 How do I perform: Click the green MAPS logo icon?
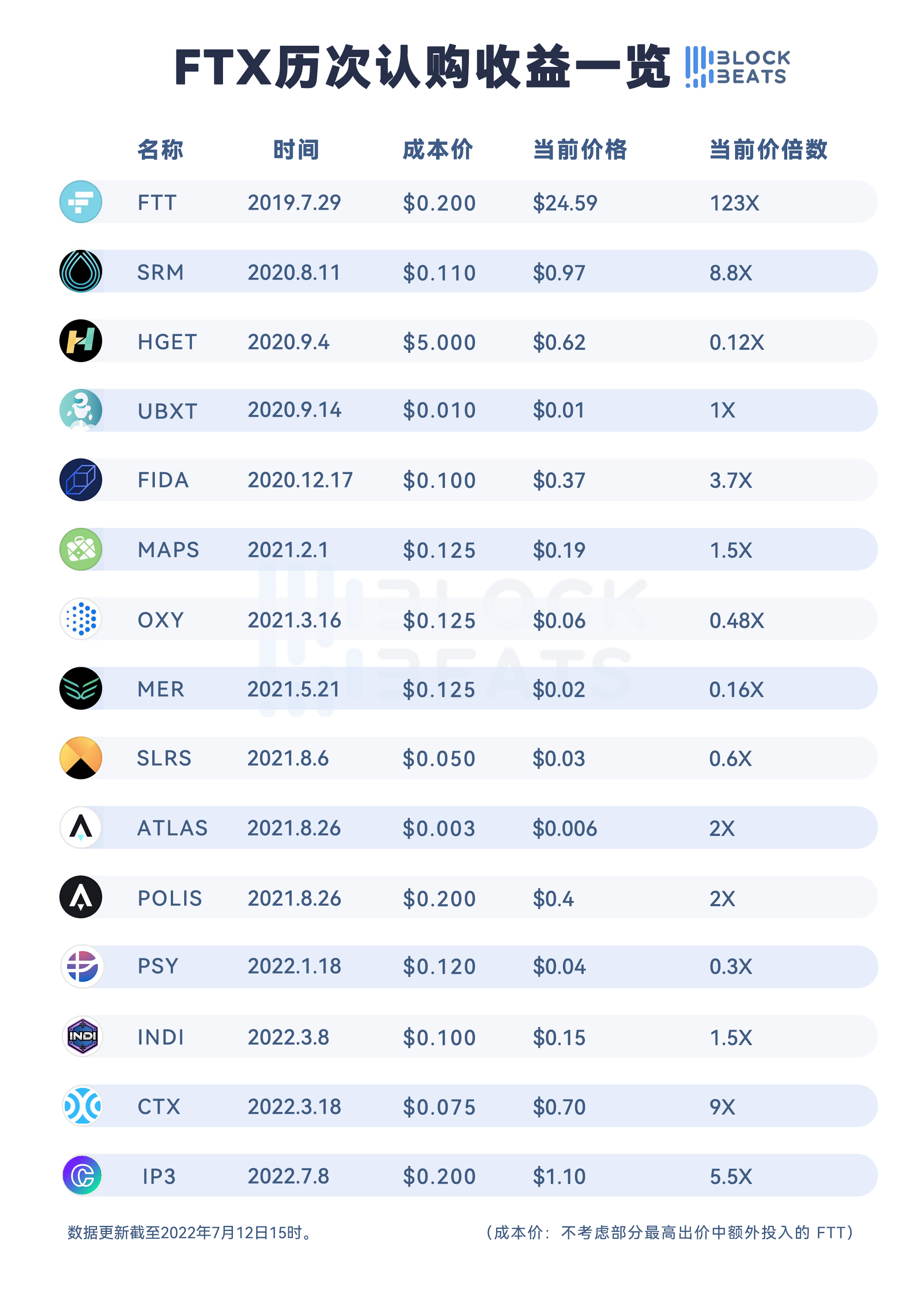pyautogui.click(x=81, y=550)
